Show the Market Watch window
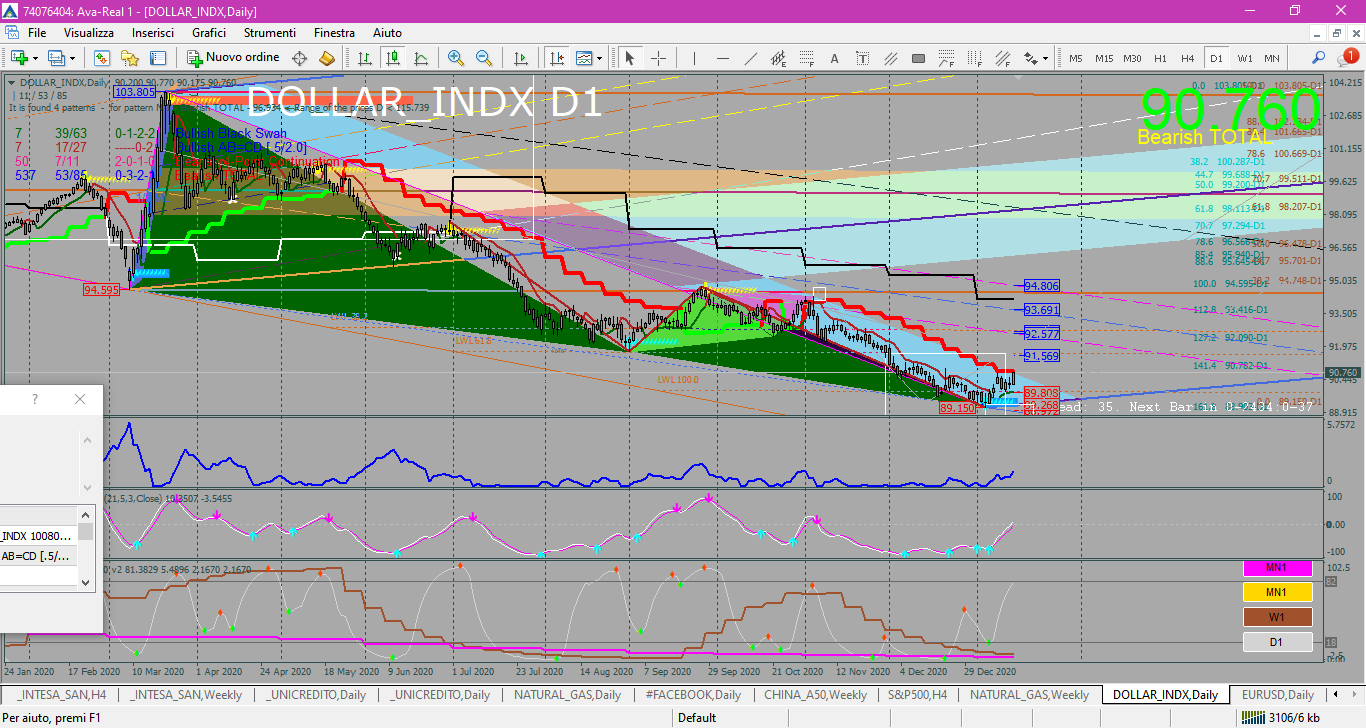1366x728 pixels. (x=101, y=58)
